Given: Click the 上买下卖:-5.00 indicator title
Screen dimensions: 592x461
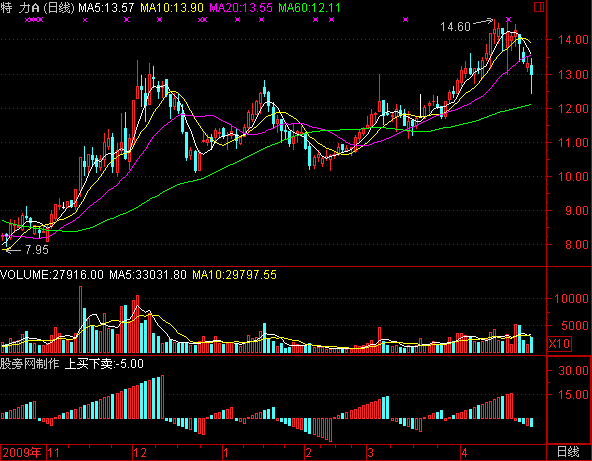Looking at the screenshot, I should point(104,364).
